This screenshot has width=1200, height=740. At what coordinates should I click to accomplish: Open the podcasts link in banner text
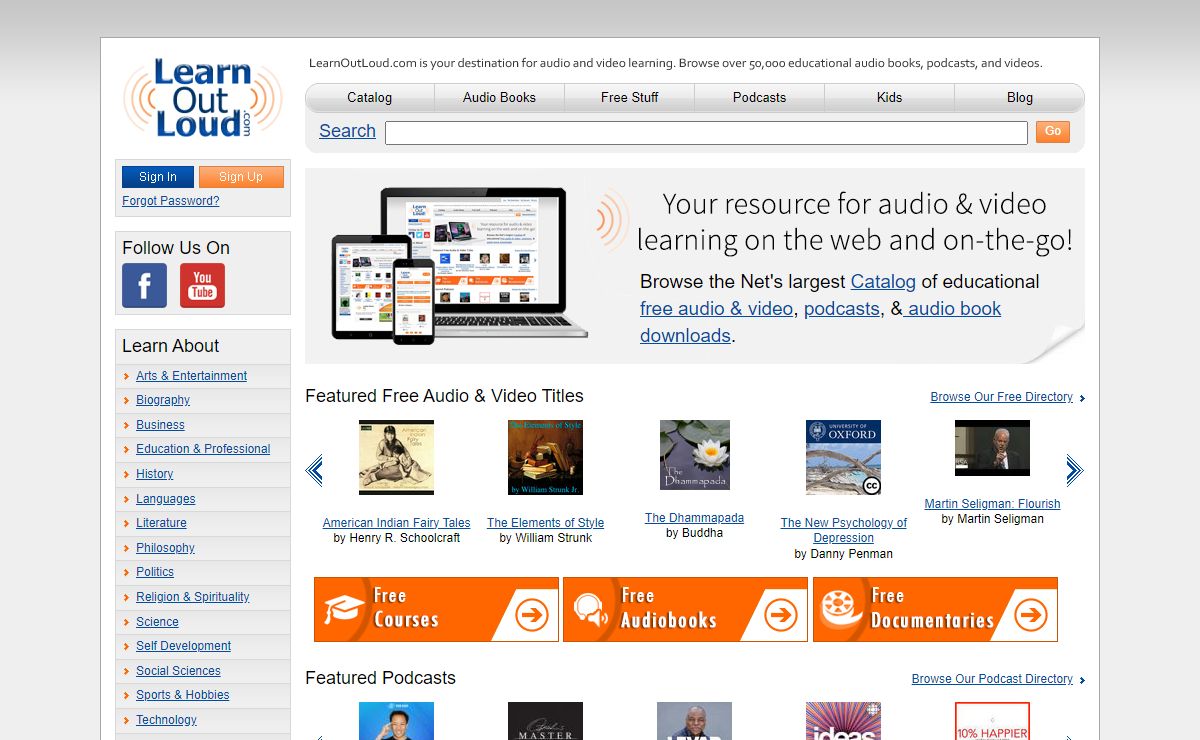[x=842, y=309]
